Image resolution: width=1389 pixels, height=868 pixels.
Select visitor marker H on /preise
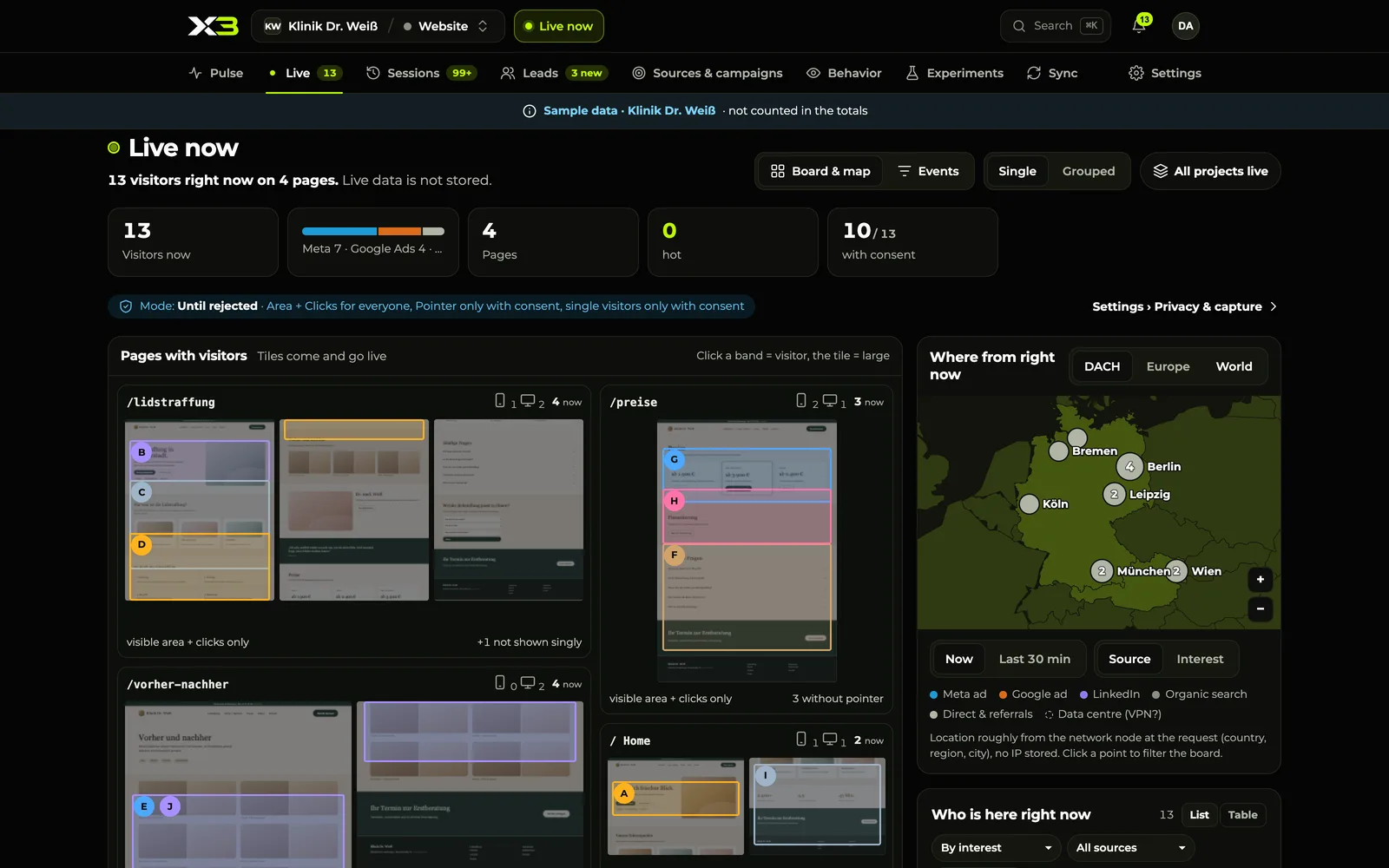point(675,501)
